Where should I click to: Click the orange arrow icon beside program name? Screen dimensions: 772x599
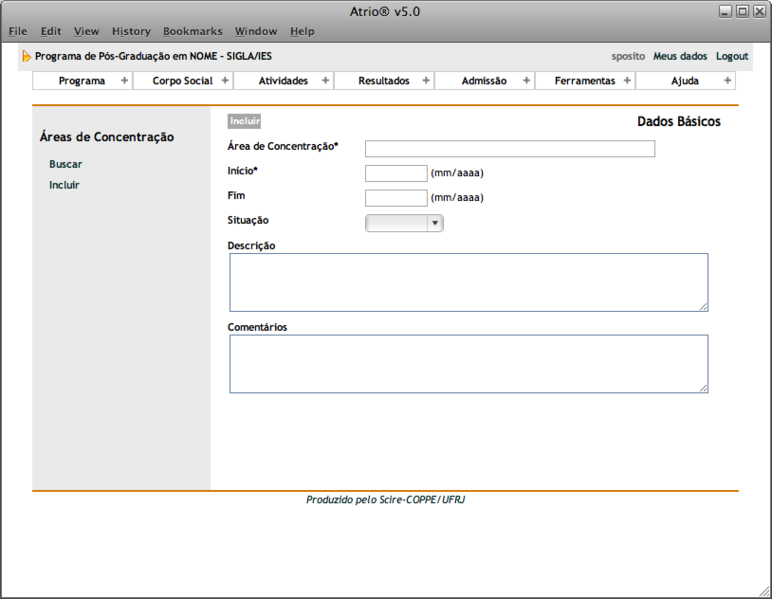[x=26, y=57]
